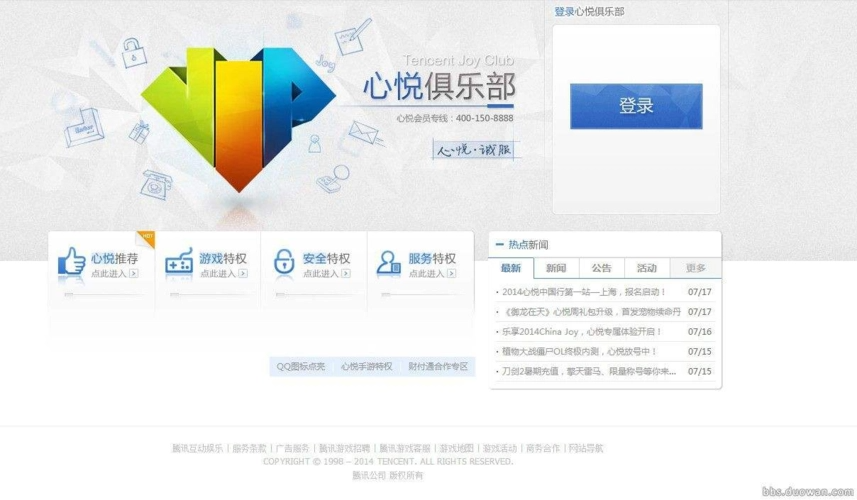Click the arrow beside 点此进入 under 心悦推荐
857x500 pixels.
(134, 273)
